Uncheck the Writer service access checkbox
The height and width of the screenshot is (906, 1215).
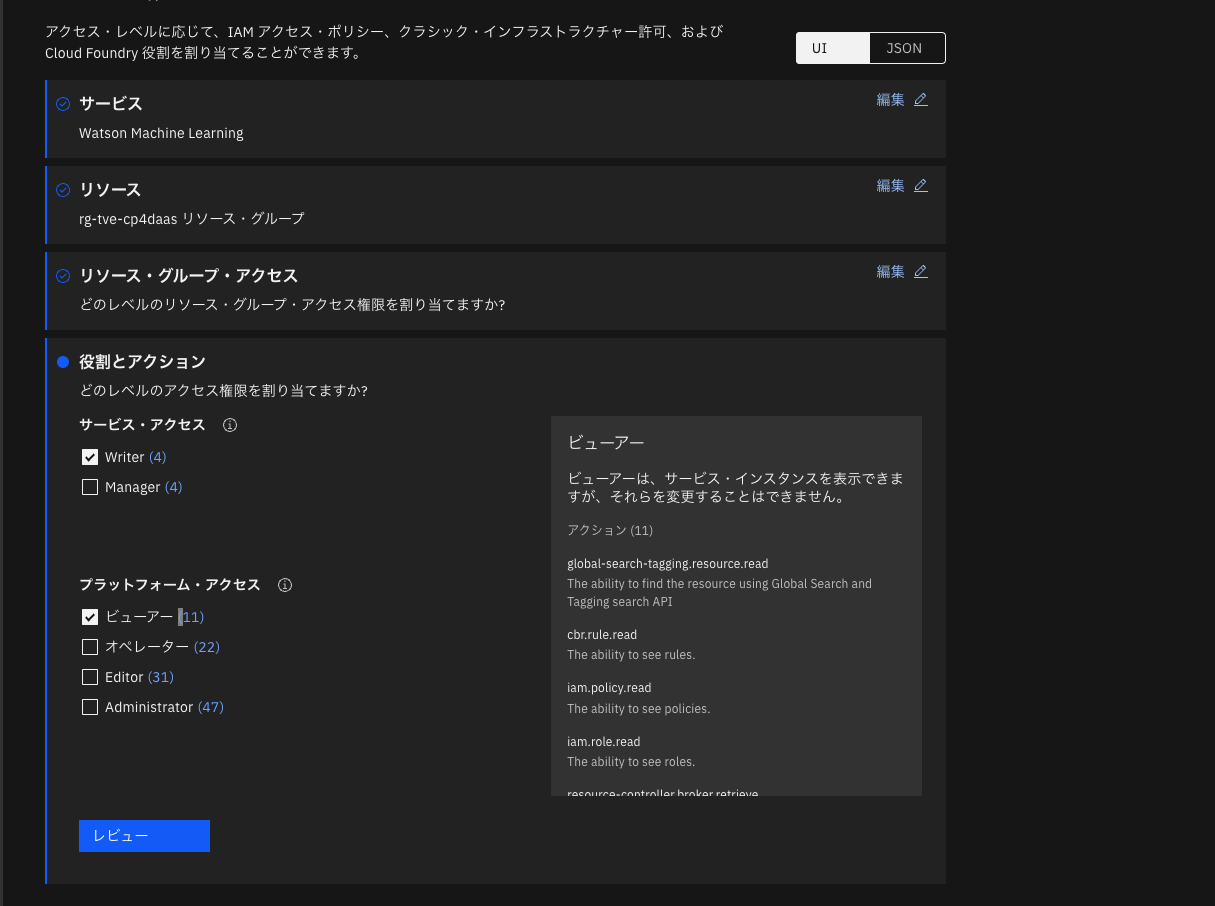(90, 457)
